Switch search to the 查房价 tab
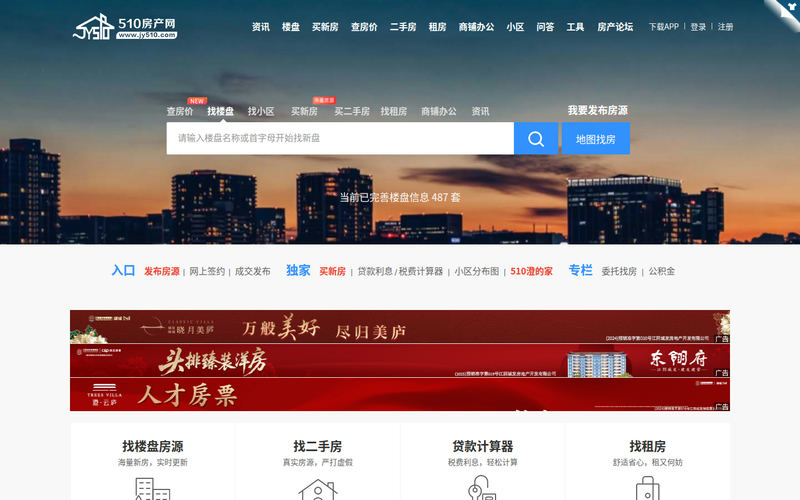 [x=180, y=111]
